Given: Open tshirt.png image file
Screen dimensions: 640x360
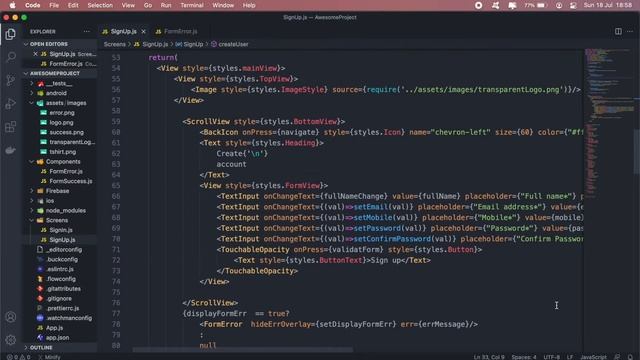Looking at the screenshot, I should tap(63, 152).
